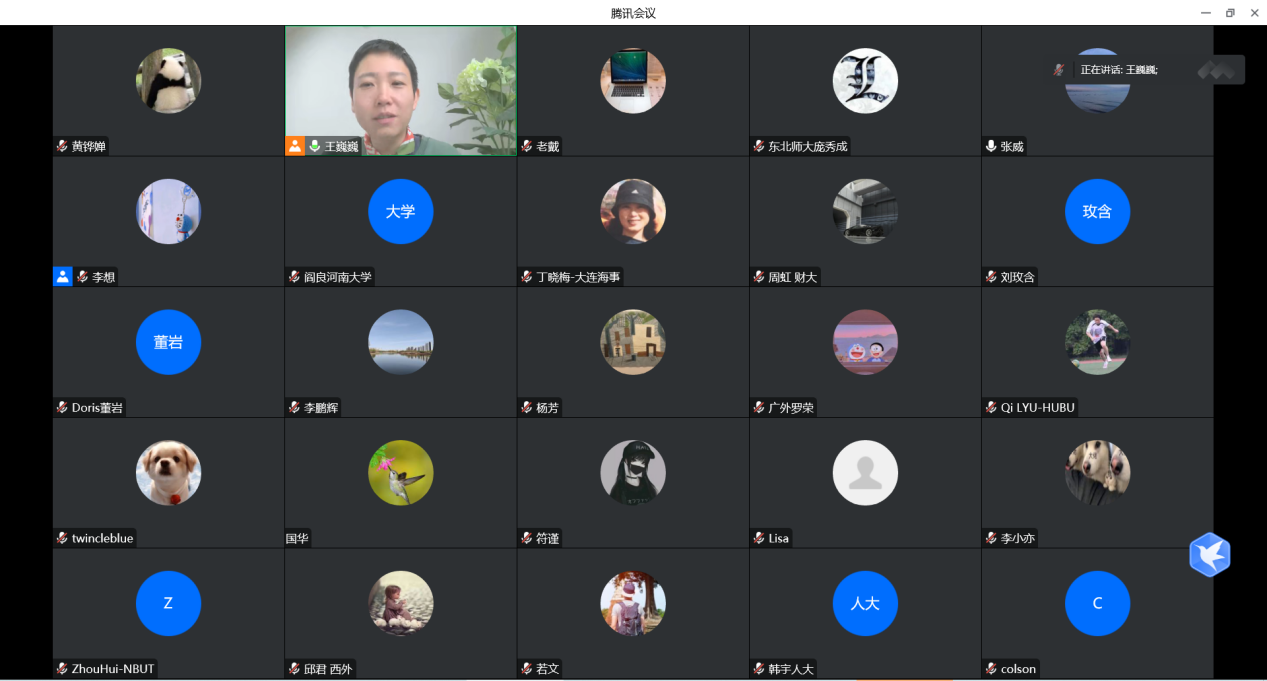Toggle the muted mic next to twincleblue
Image resolution: width=1267 pixels, height=681 pixels.
click(x=62, y=538)
